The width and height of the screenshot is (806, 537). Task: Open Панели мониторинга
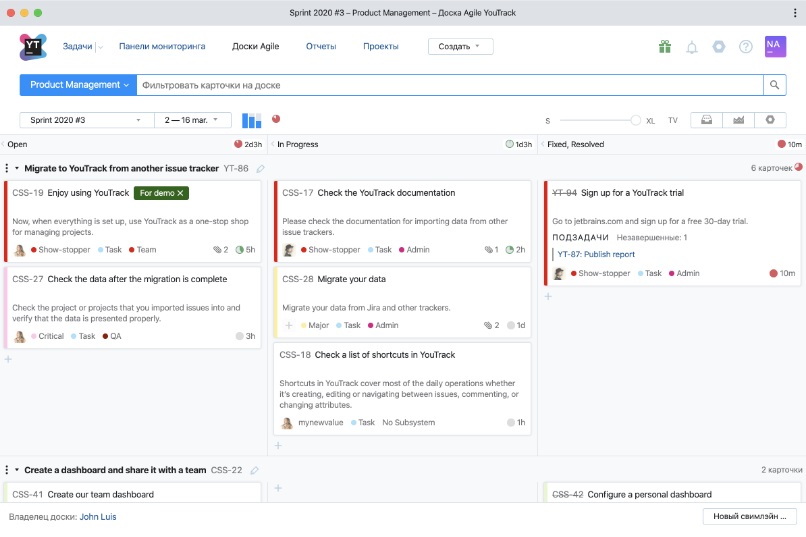coord(162,46)
